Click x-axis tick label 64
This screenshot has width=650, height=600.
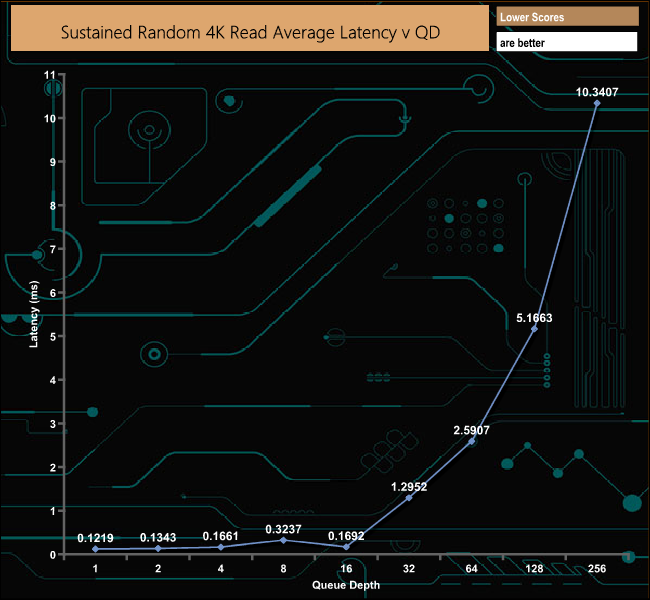(472, 568)
